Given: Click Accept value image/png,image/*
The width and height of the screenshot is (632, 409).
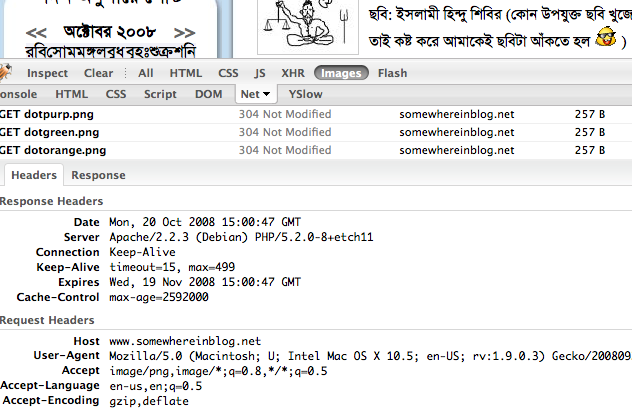Looking at the screenshot, I should point(218,371).
